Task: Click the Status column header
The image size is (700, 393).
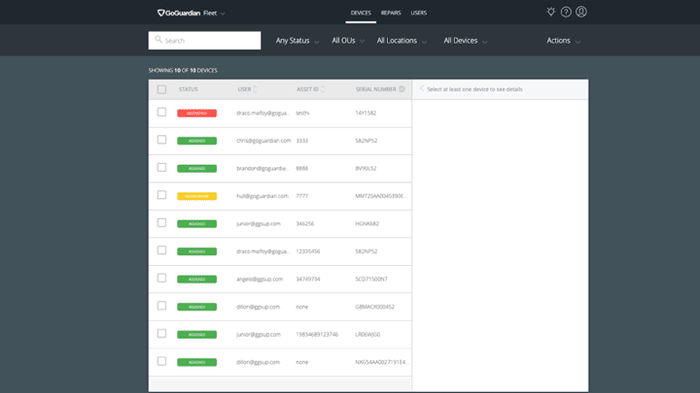Action: pos(188,89)
